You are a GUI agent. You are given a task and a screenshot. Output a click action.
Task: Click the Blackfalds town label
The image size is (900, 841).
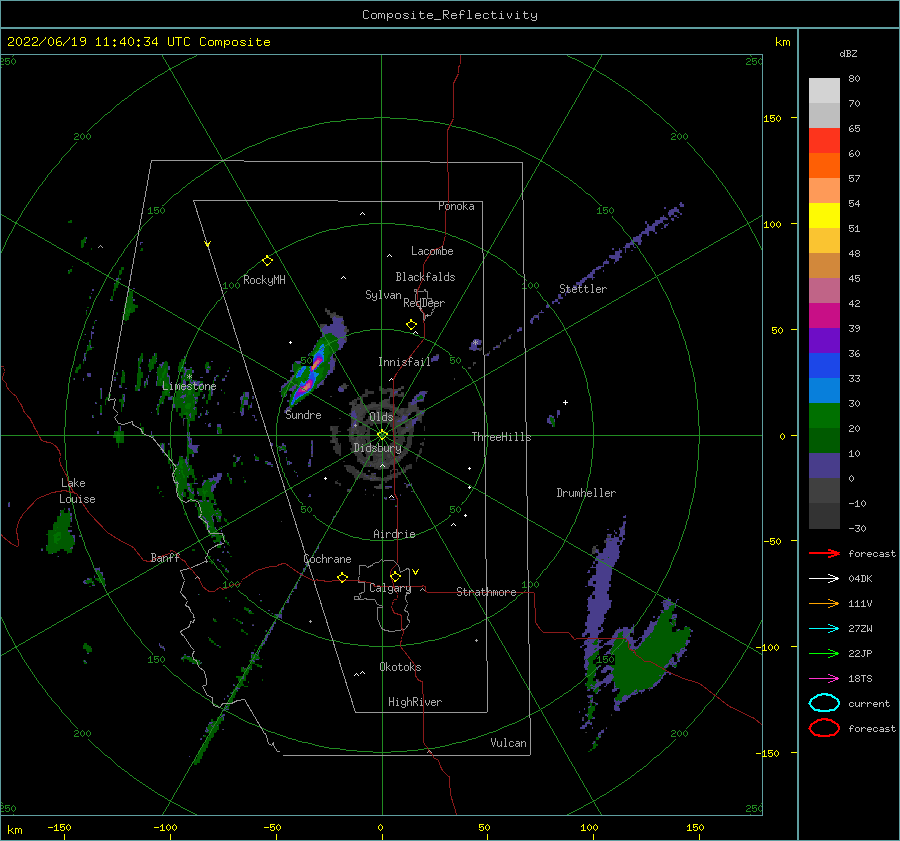coord(425,277)
